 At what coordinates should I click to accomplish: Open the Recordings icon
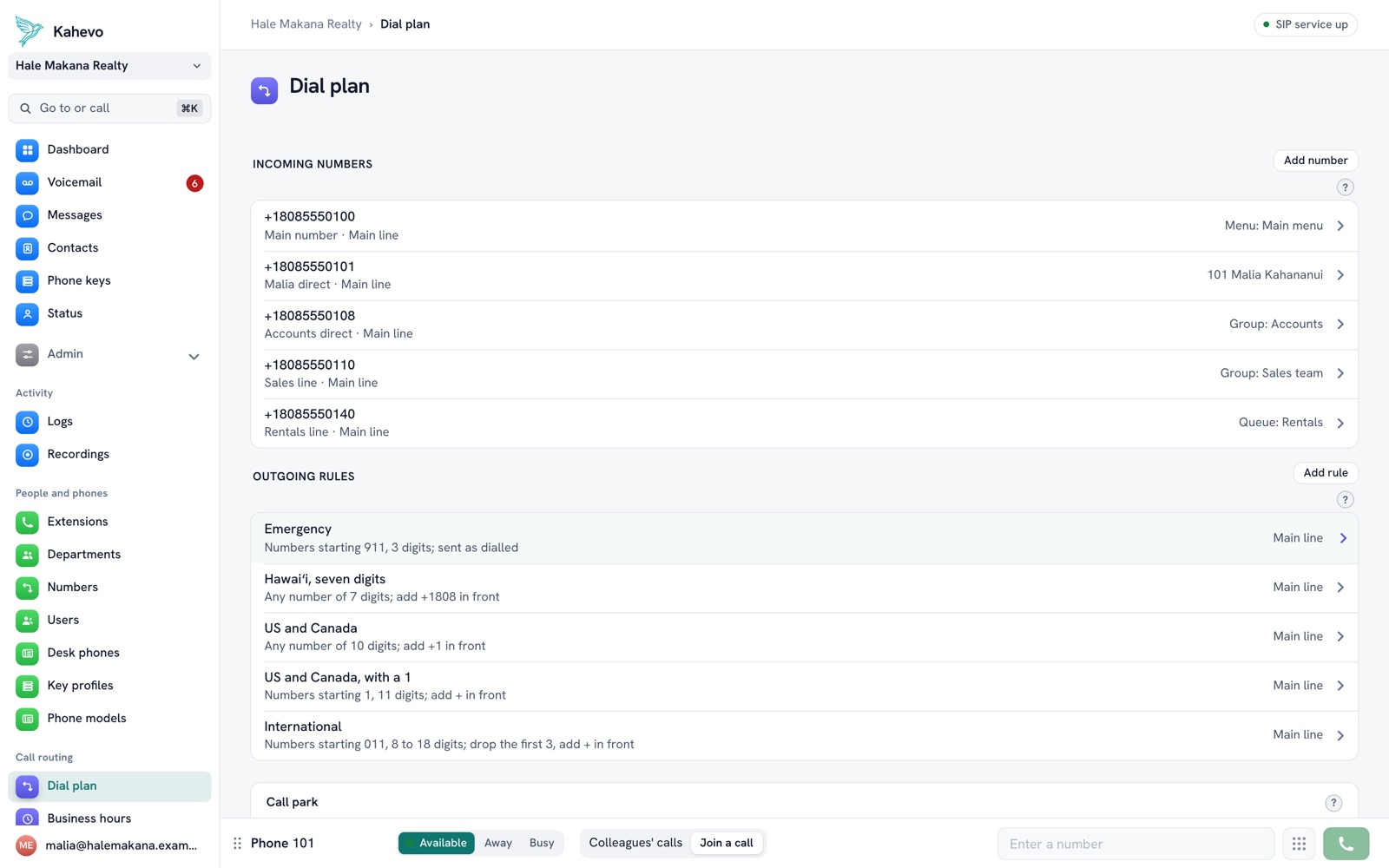(27, 455)
